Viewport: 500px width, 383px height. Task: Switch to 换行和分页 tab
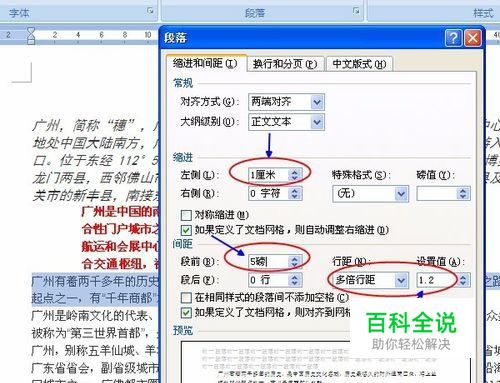(x=285, y=64)
